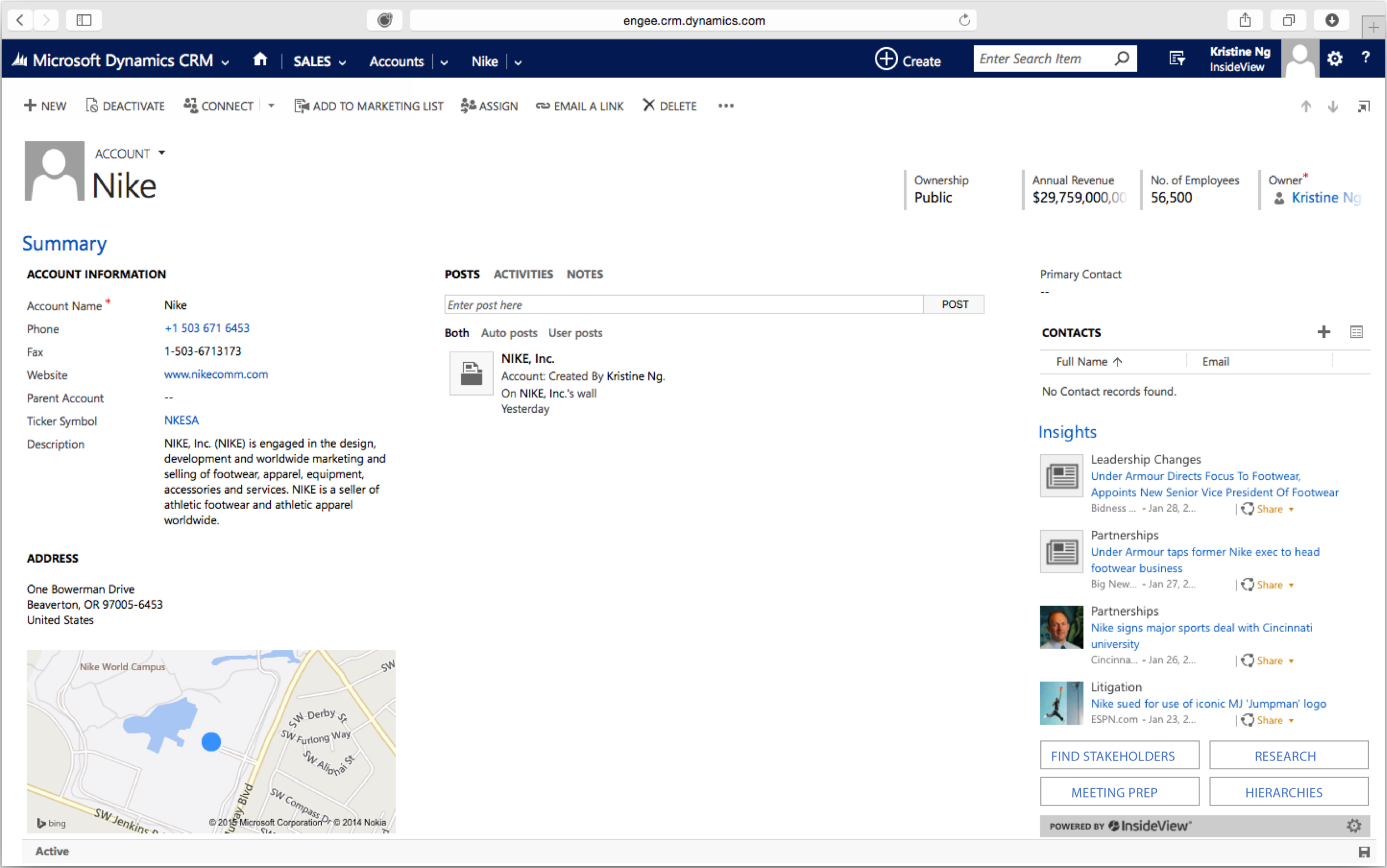
Task: Click the HIERARCHIES button
Action: click(1288, 791)
